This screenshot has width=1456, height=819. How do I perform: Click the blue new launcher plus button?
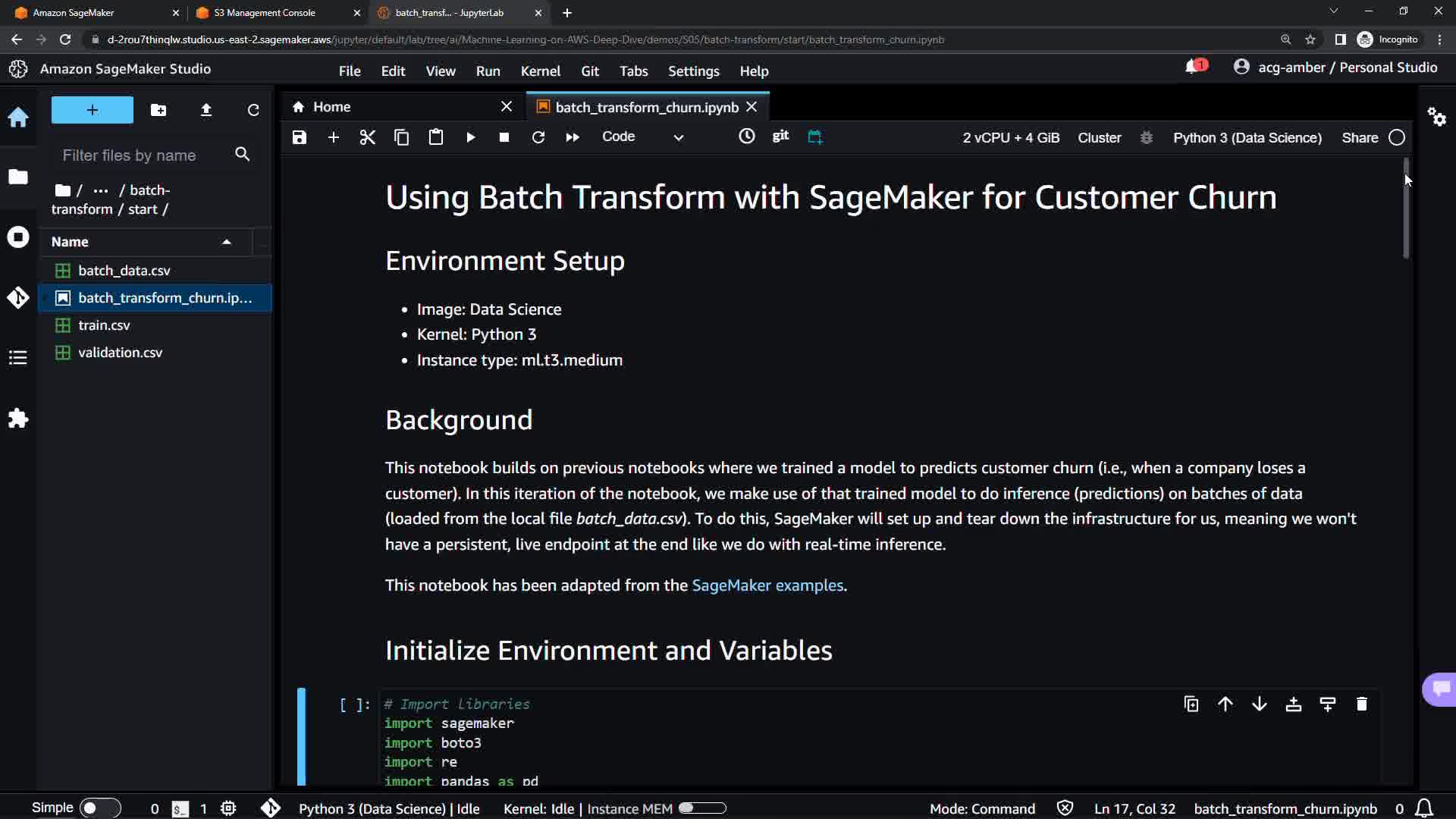click(x=93, y=110)
